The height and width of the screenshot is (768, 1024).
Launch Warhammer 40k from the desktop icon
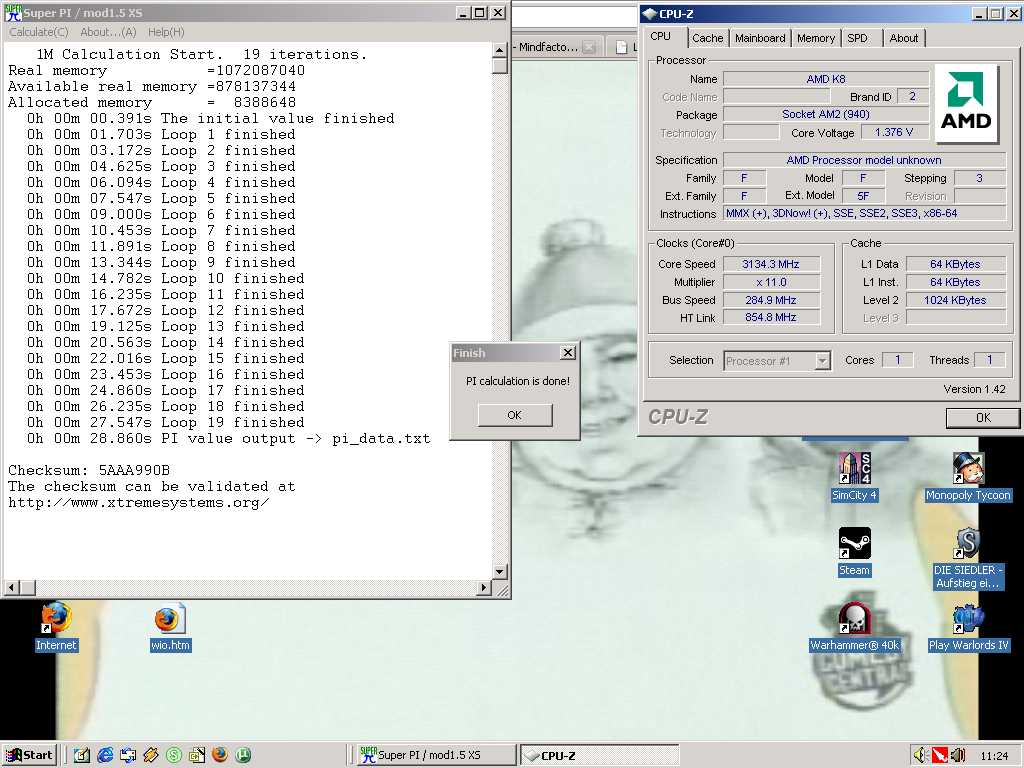[x=854, y=627]
